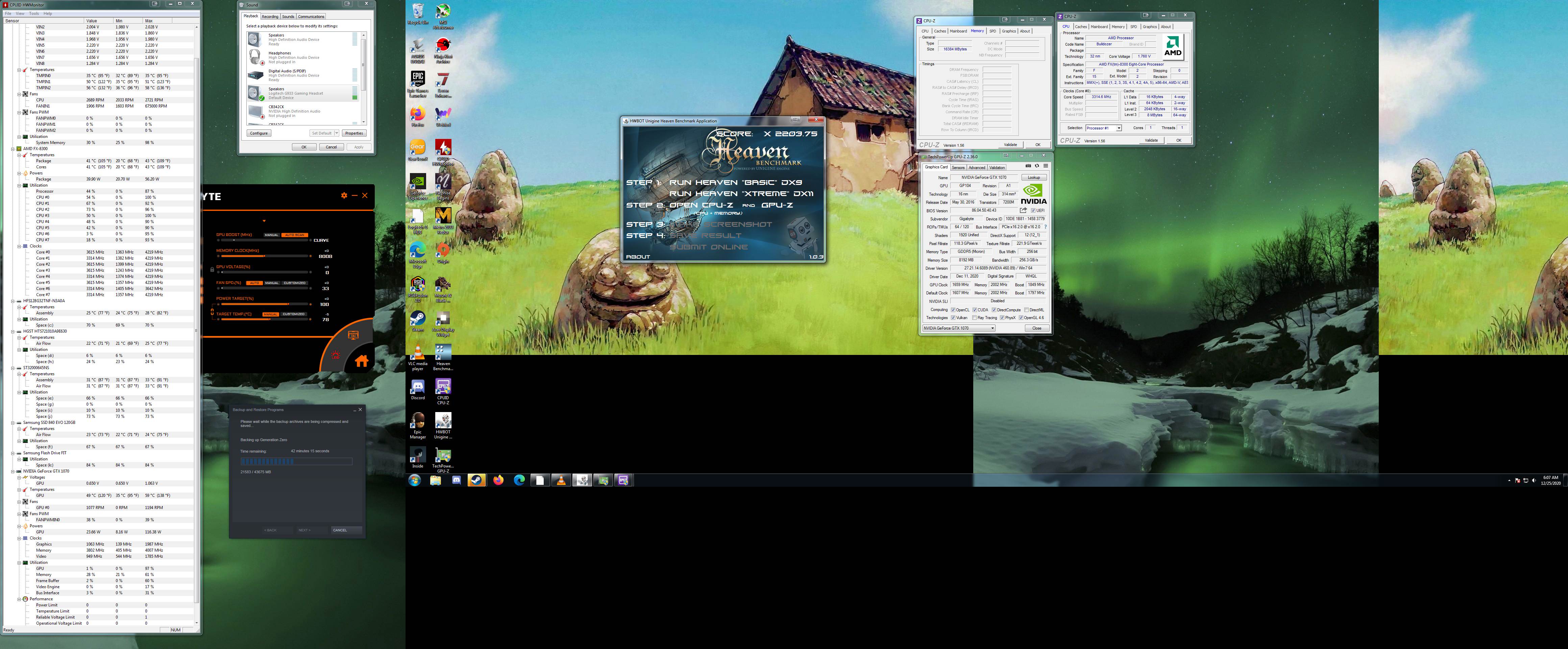1568x649 pixels.
Task: Open CPUID HWMonitor desktop shortcut
Action: click(x=443, y=153)
